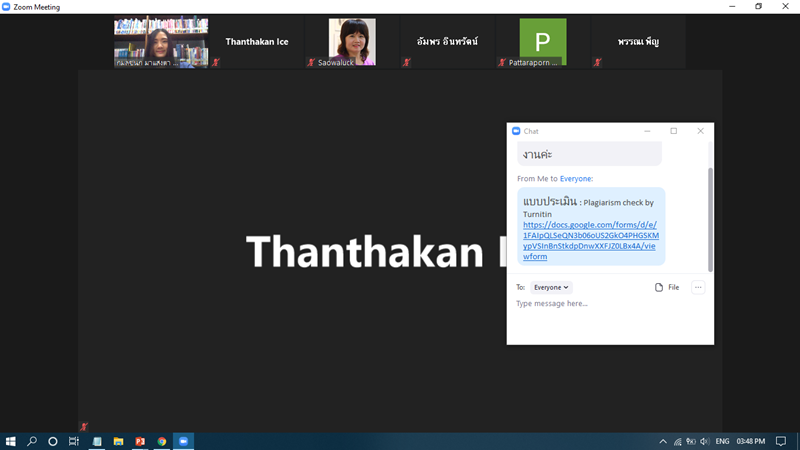Screen dimensions: 800x450
Task: Open the chat more options ellipsis button
Action: 698,287
